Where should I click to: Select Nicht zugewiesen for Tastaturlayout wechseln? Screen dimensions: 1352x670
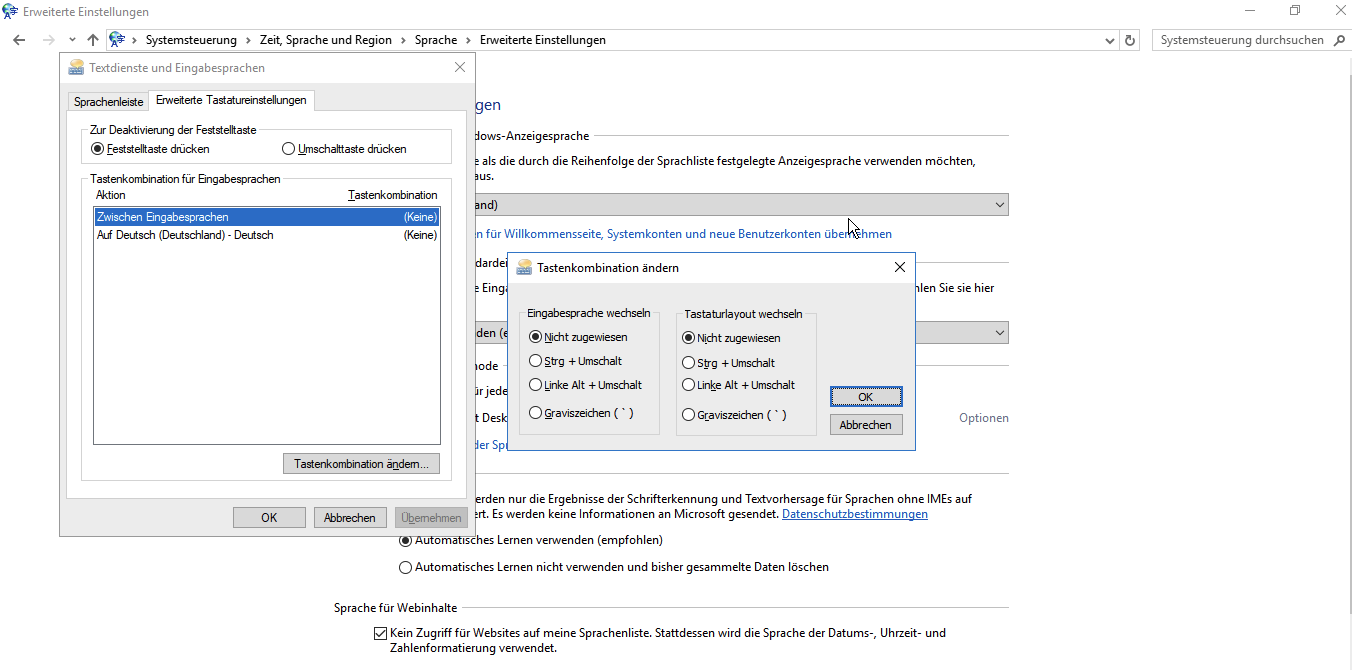tap(731, 338)
